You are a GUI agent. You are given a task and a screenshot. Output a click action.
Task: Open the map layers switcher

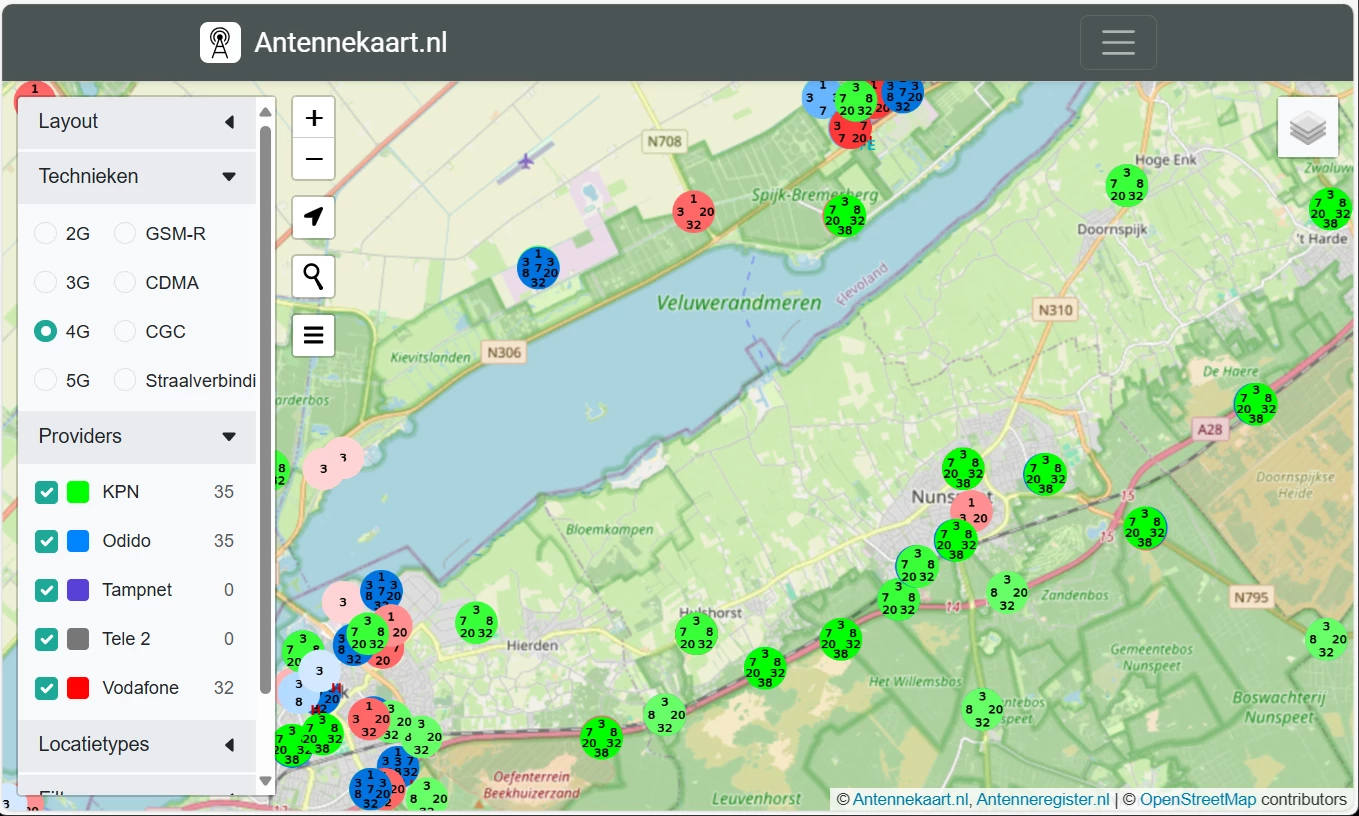click(x=1308, y=128)
